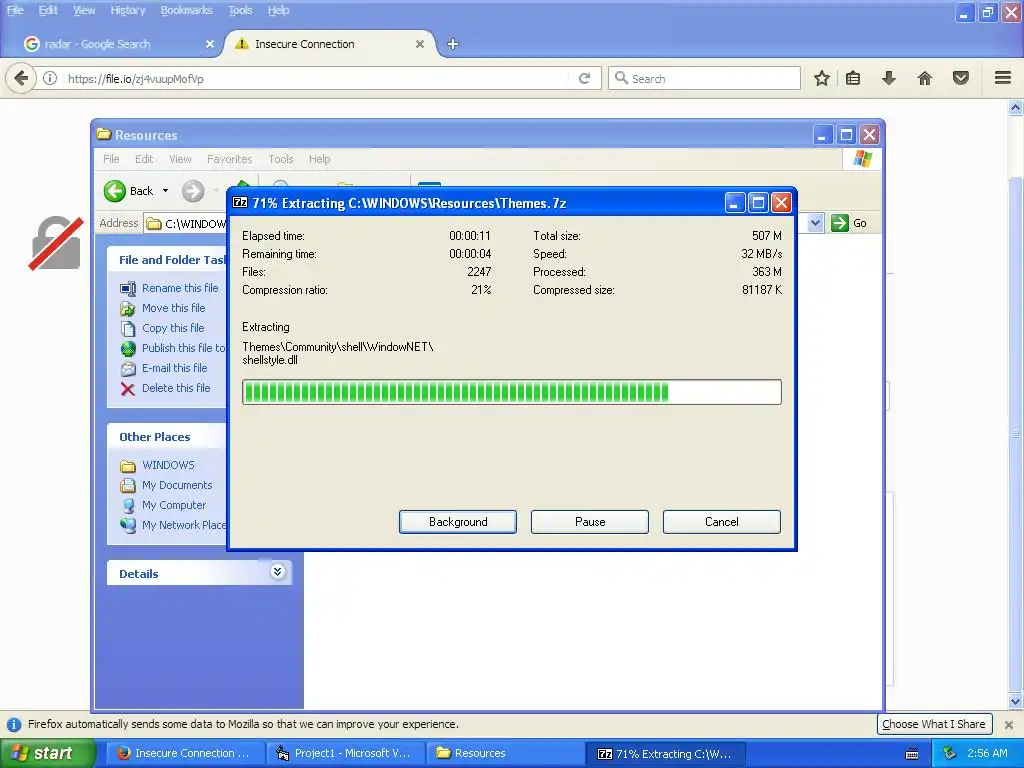Click Forward arrow in Resources window

(193, 191)
